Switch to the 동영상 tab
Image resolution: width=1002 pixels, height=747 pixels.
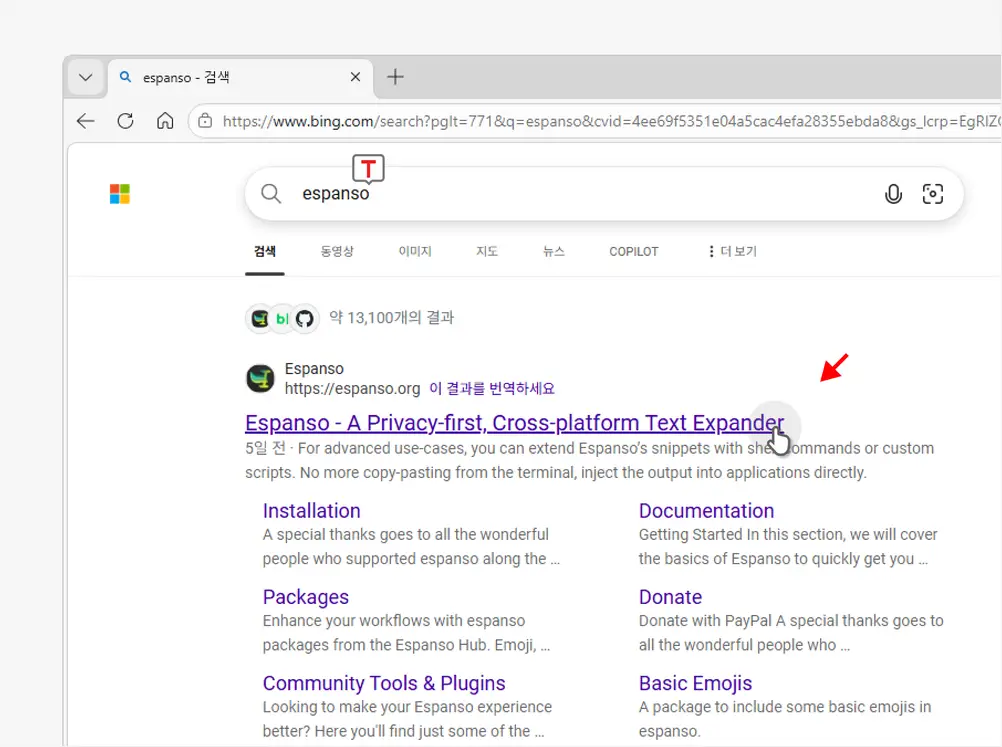336,252
